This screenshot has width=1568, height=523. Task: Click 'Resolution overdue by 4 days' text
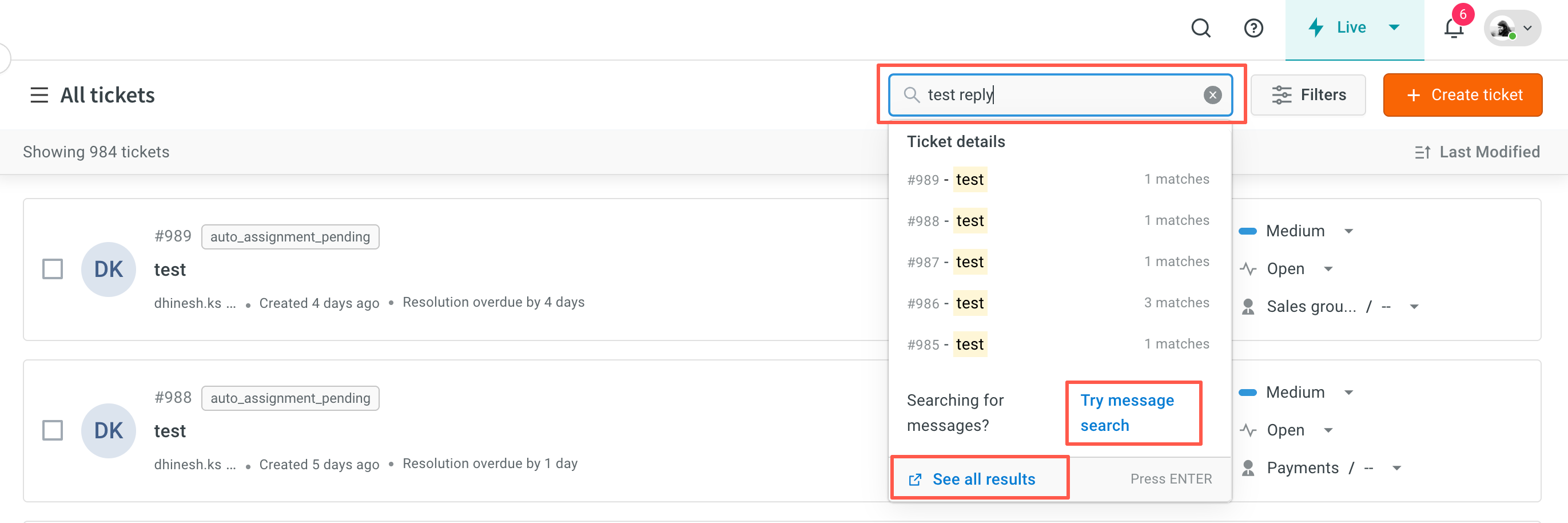(493, 302)
